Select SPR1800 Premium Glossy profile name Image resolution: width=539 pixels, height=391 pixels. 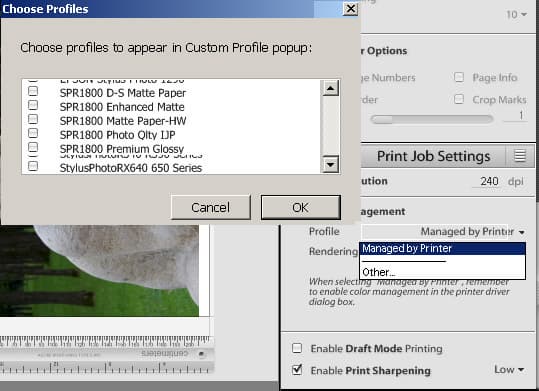click(x=122, y=149)
